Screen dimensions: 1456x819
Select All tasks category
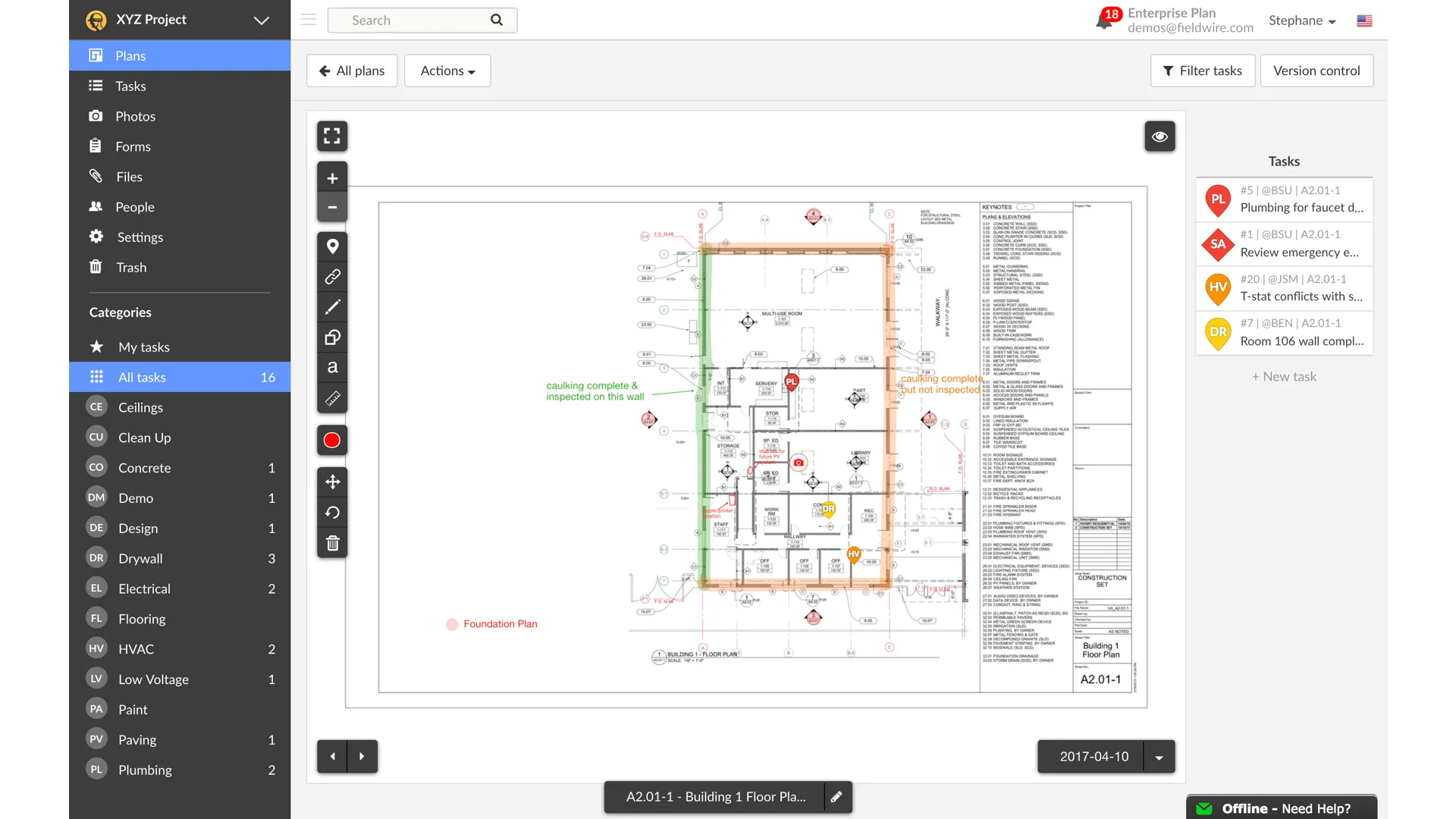[180, 378]
